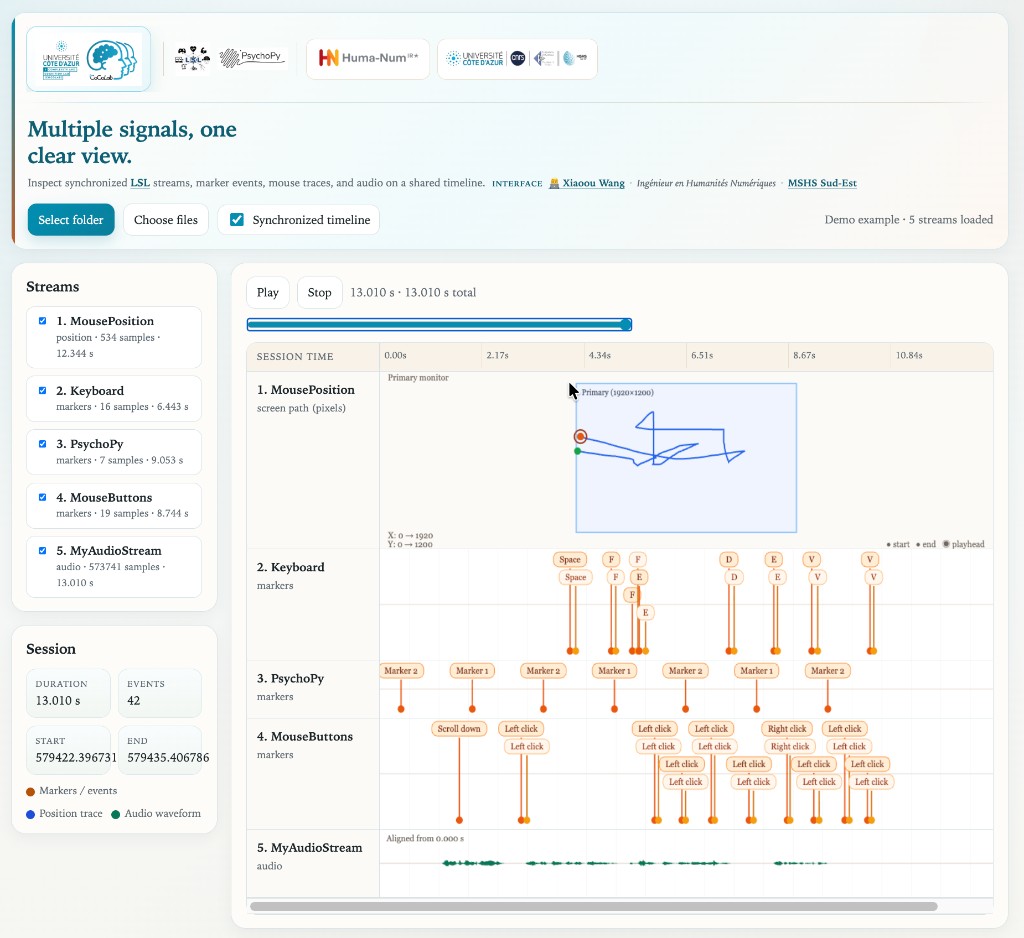Click the horizontal timeline scrollbar
1024x938 pixels.
[x=594, y=906]
